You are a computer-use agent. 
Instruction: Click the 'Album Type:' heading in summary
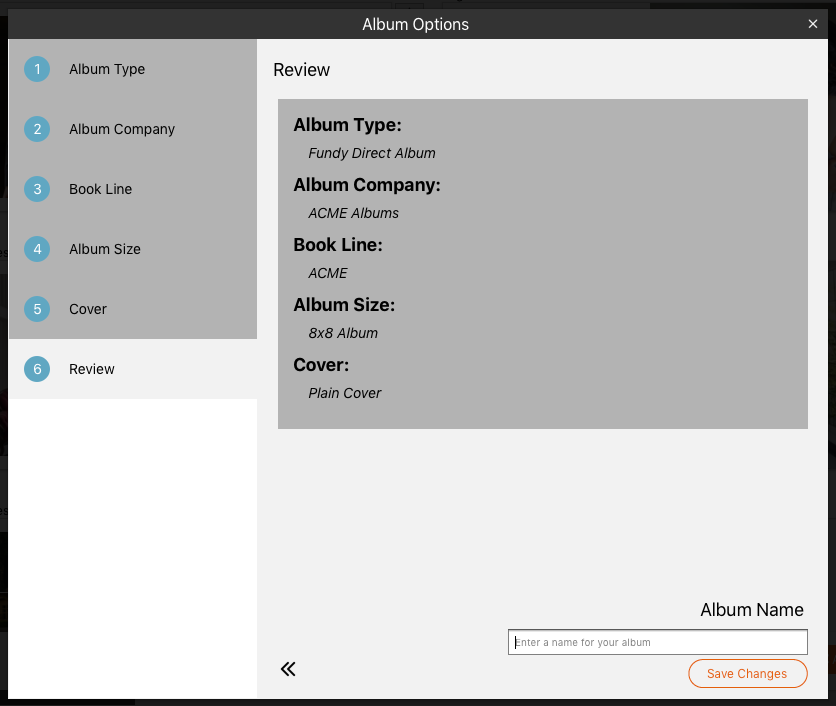click(x=347, y=125)
